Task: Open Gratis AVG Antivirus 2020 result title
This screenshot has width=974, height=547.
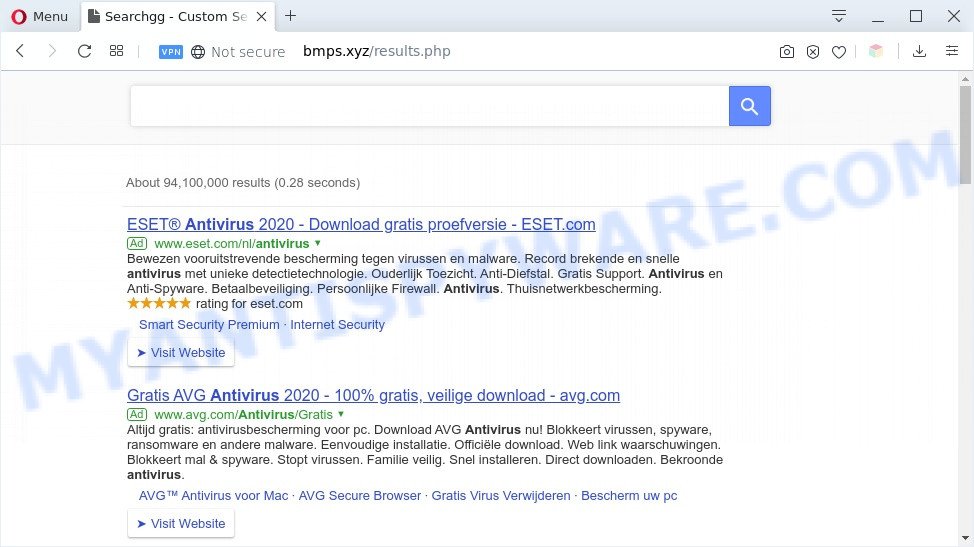Action: click(373, 396)
